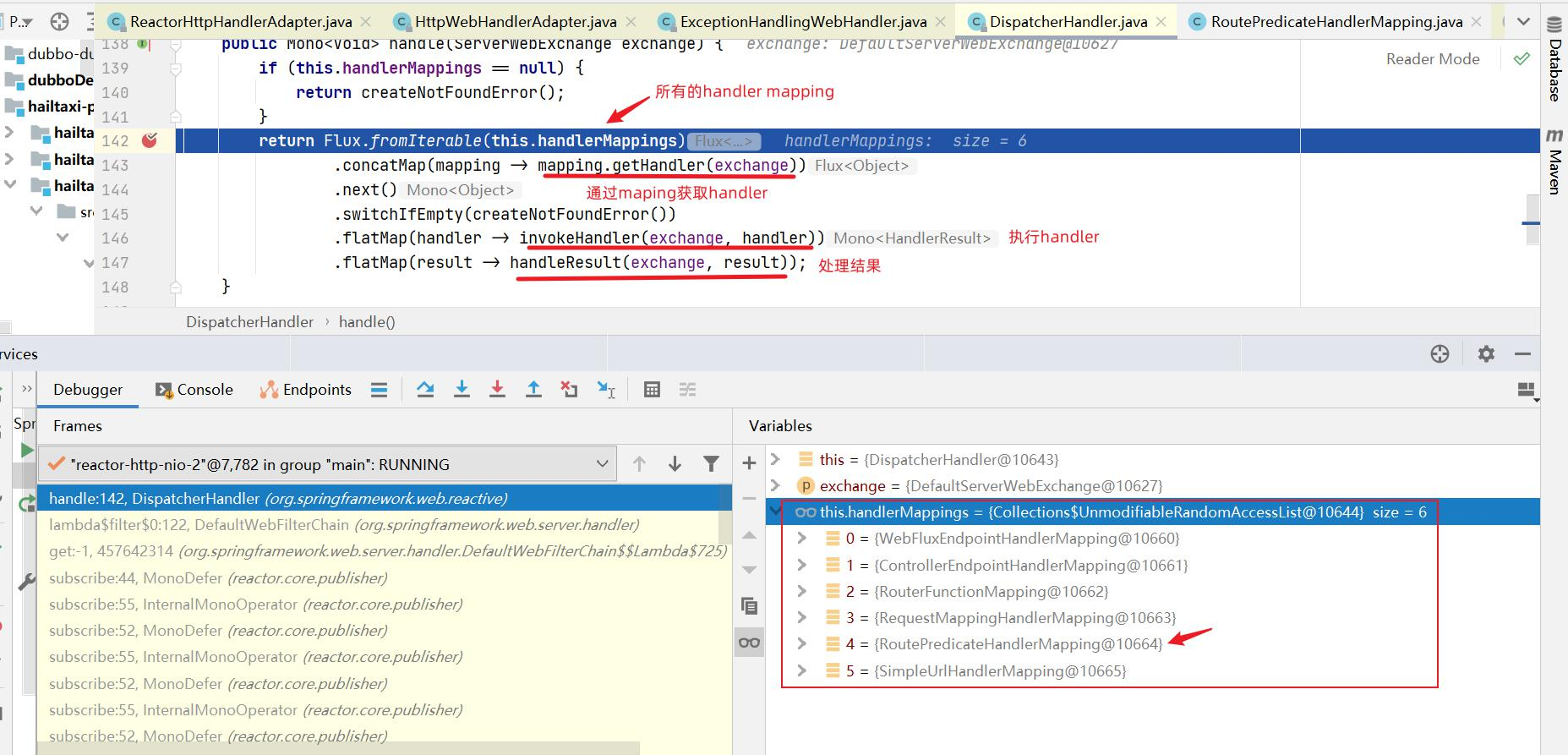
Task: Select the next frame down arrow
Action: (x=675, y=463)
